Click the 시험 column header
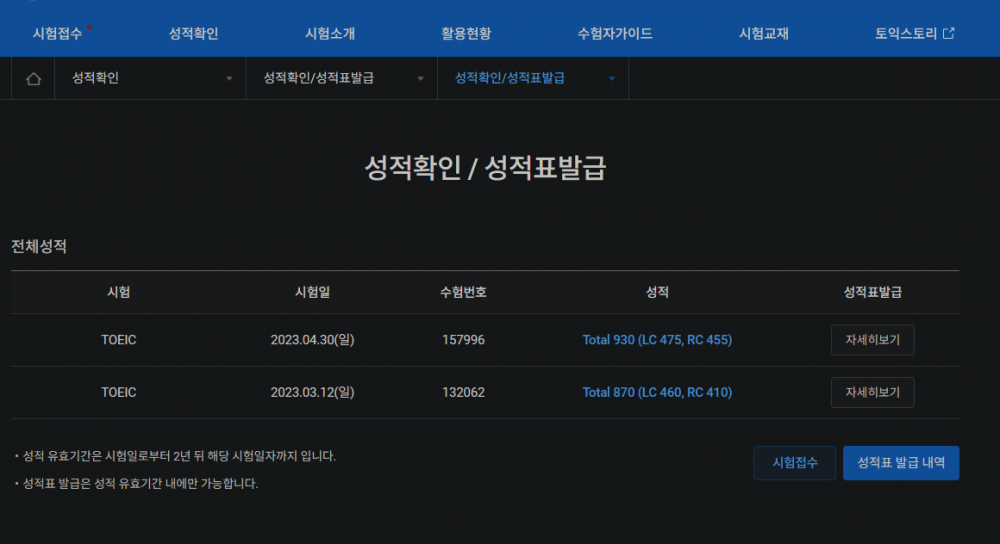 (119, 292)
